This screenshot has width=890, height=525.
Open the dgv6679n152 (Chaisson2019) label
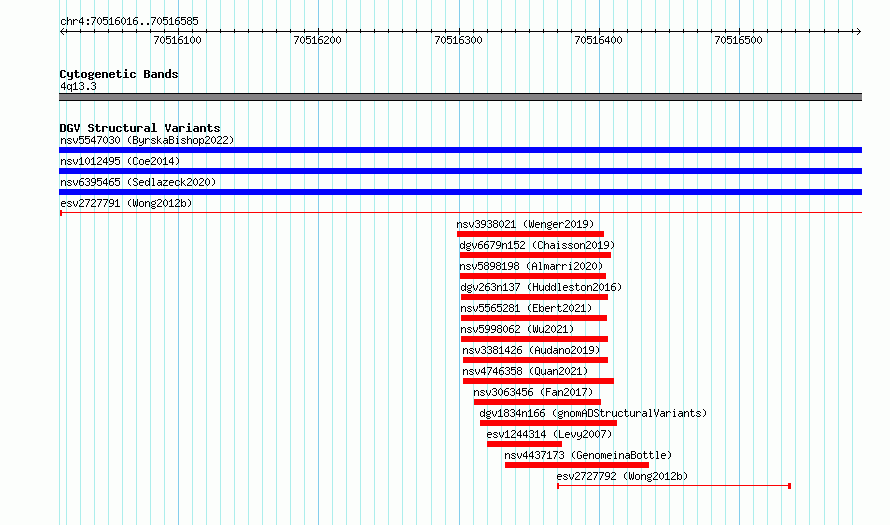coord(537,245)
